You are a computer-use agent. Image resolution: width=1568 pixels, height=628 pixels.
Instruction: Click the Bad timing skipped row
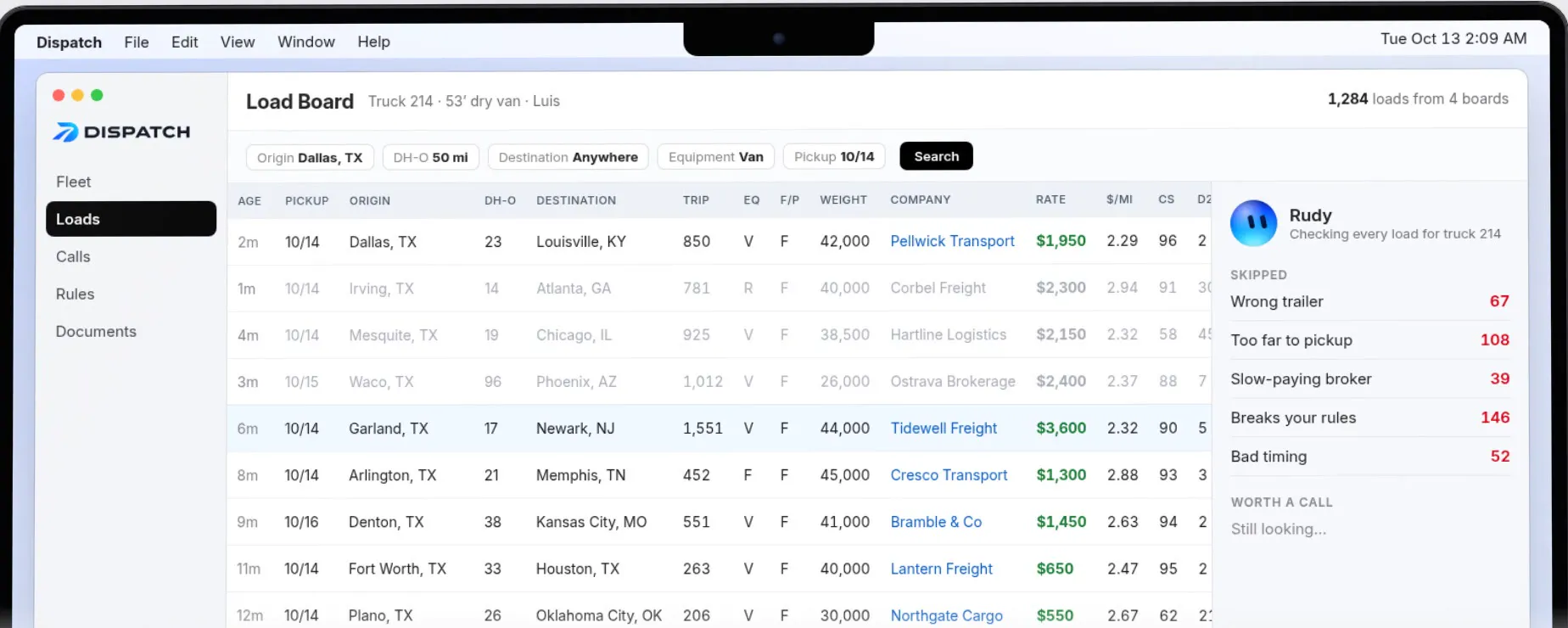[1369, 457]
